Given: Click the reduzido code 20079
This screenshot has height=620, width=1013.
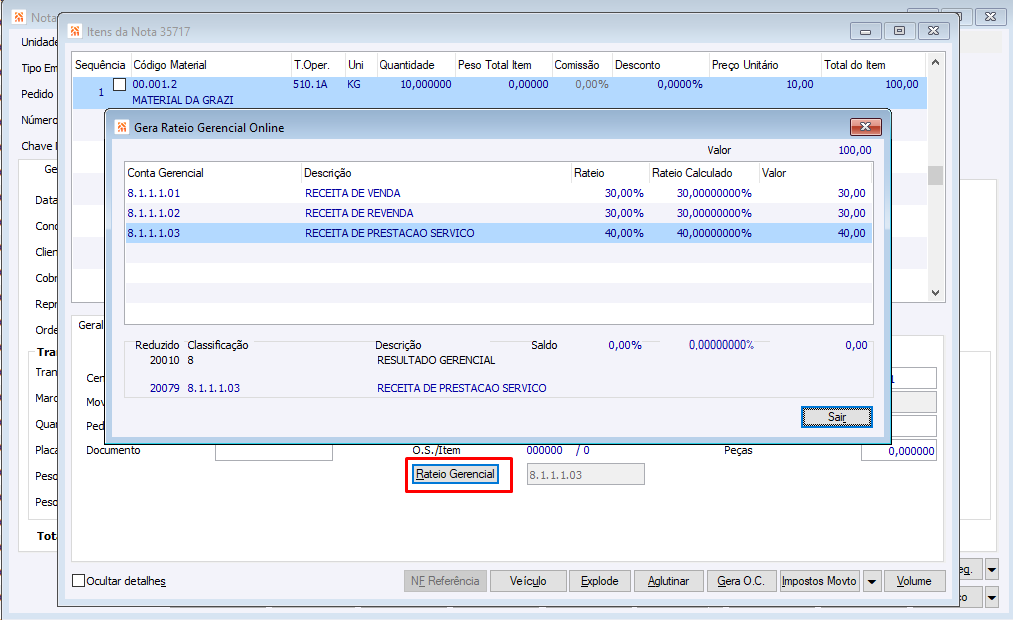Looking at the screenshot, I should click(165, 388).
